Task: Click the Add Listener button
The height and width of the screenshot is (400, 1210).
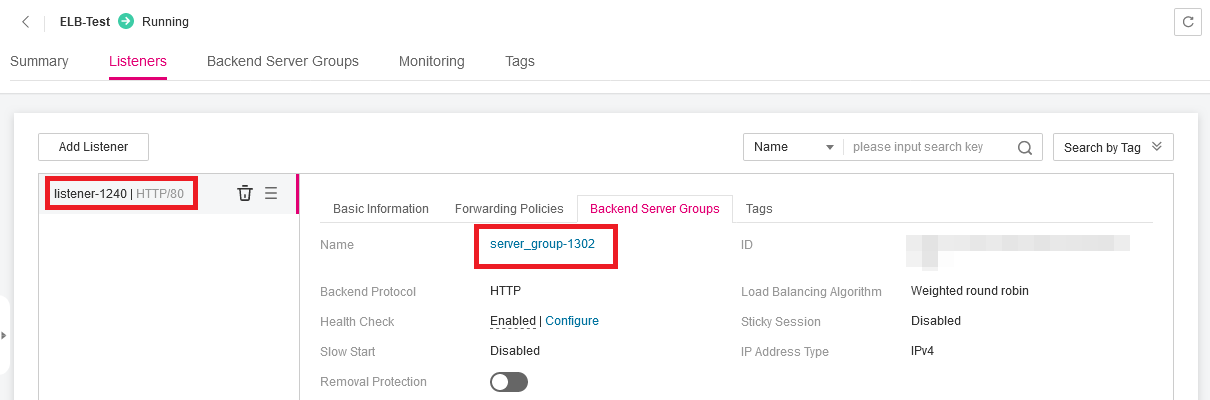Action: [93, 147]
